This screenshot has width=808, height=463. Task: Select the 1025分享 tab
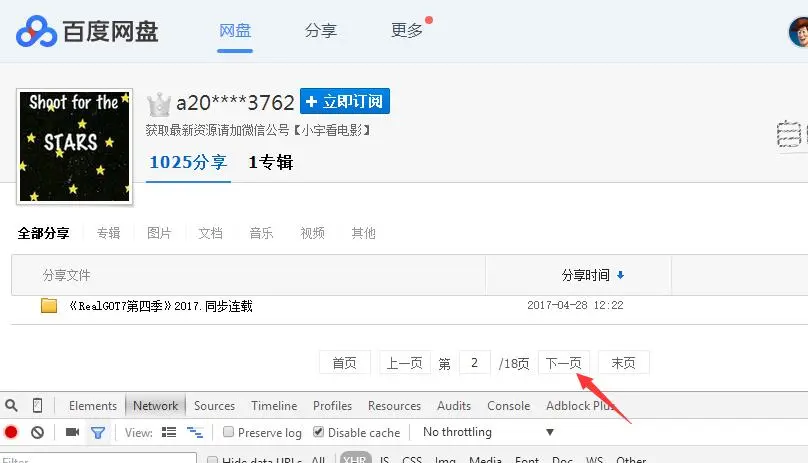click(188, 162)
